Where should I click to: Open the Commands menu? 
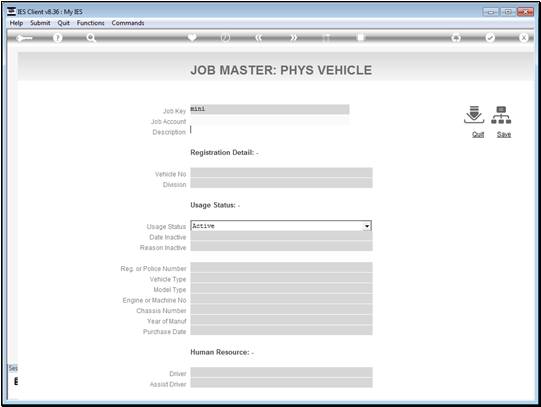pyautogui.click(x=128, y=23)
